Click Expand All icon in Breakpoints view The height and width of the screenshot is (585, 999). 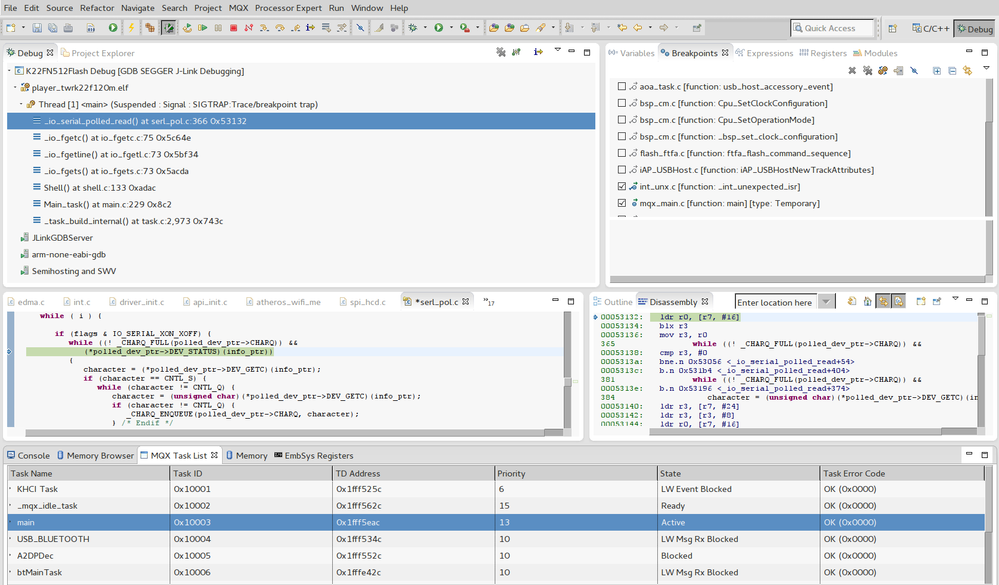pos(937,71)
